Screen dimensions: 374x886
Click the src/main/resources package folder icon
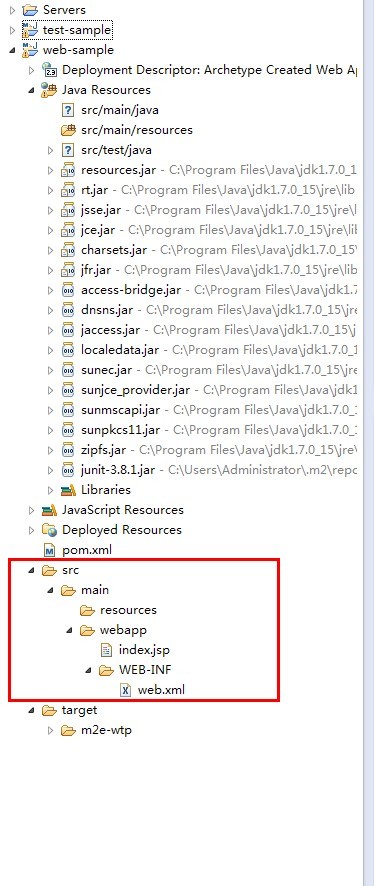click(68, 130)
